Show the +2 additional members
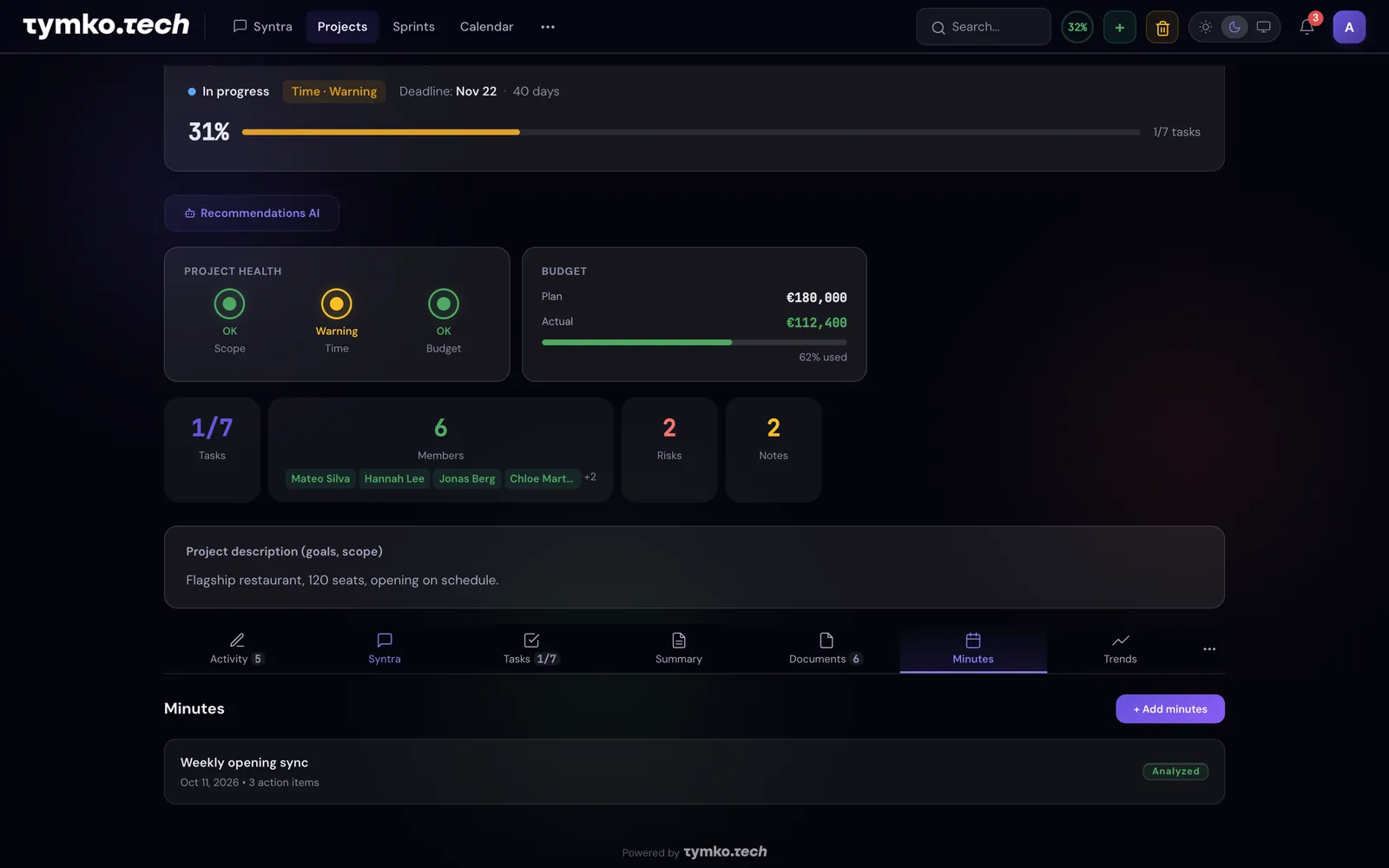This screenshot has width=1389, height=868. coord(590,477)
